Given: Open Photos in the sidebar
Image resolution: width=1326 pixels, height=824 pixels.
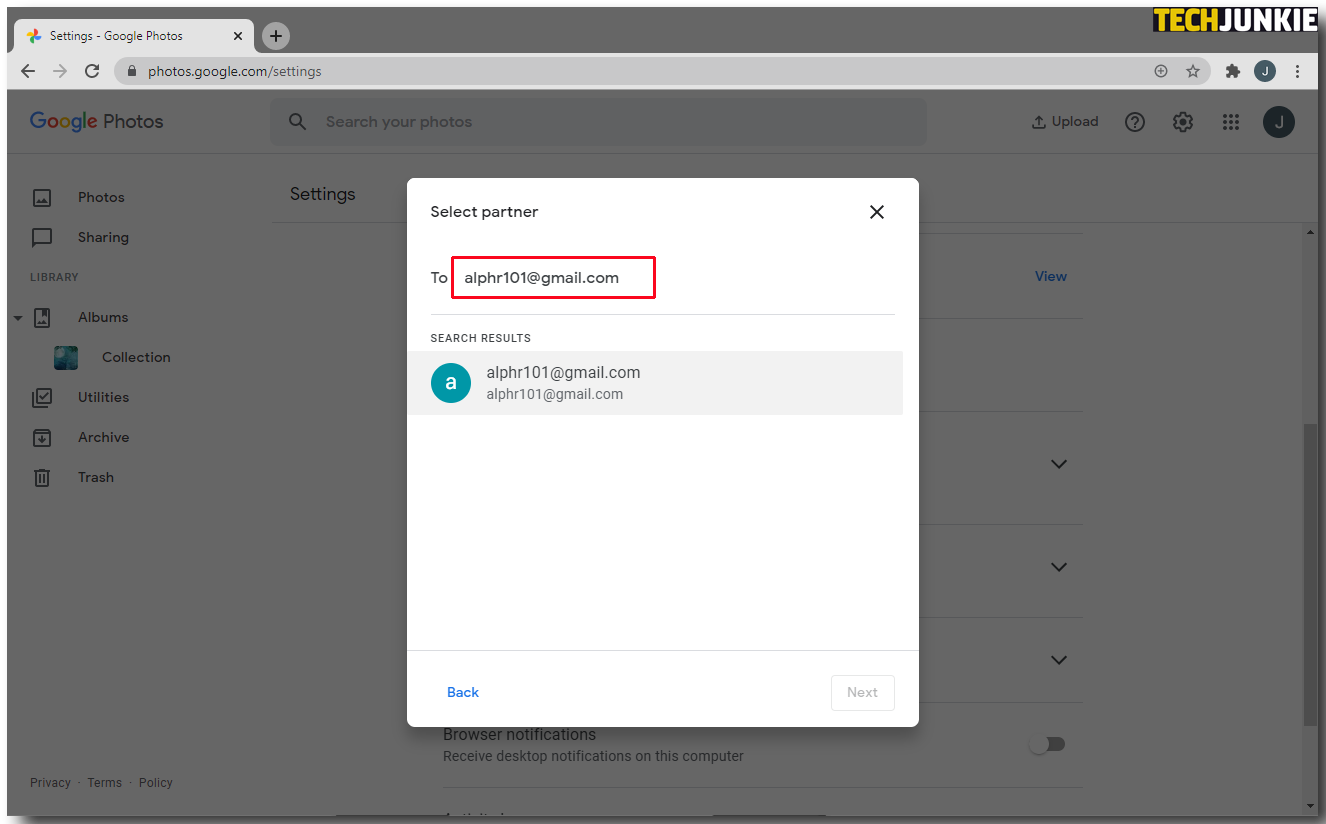Looking at the screenshot, I should coord(101,197).
